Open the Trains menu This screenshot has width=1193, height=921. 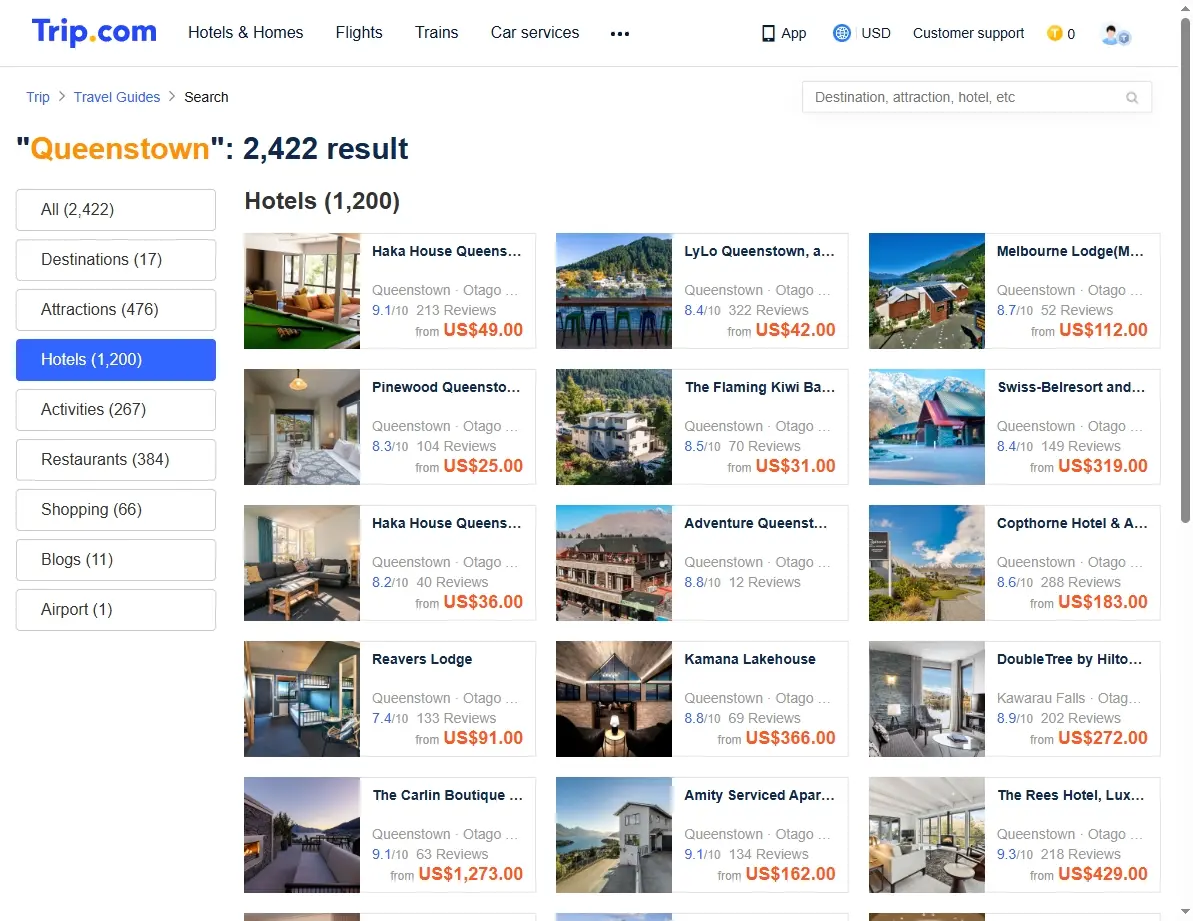point(437,33)
